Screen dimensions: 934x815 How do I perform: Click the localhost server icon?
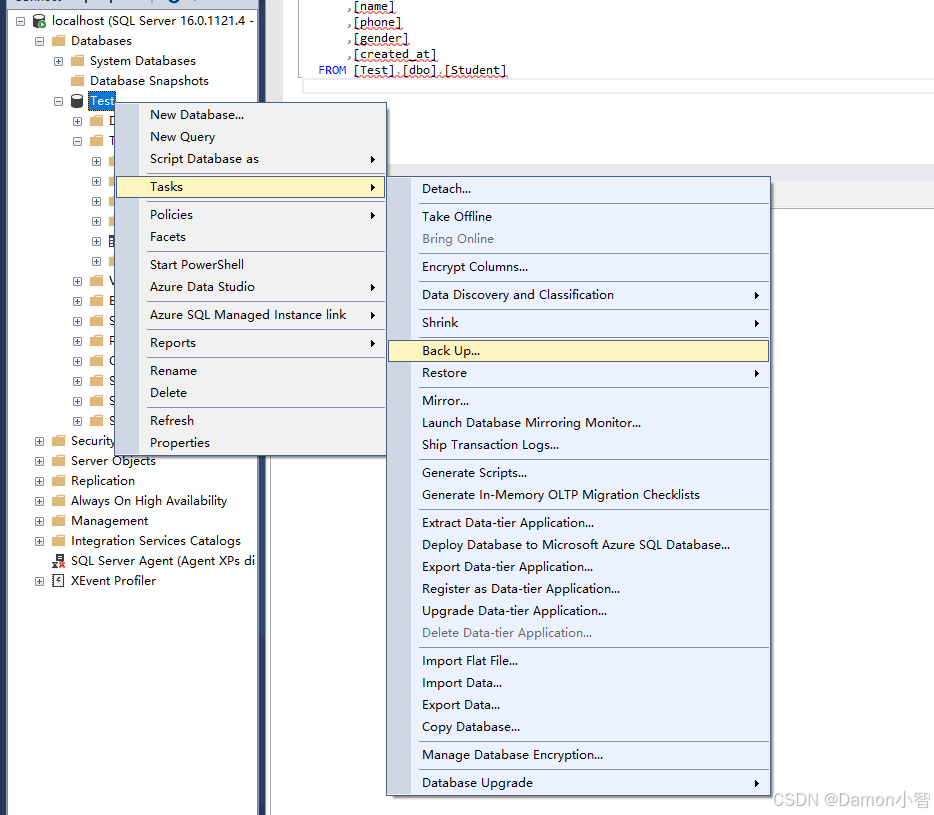[39, 21]
